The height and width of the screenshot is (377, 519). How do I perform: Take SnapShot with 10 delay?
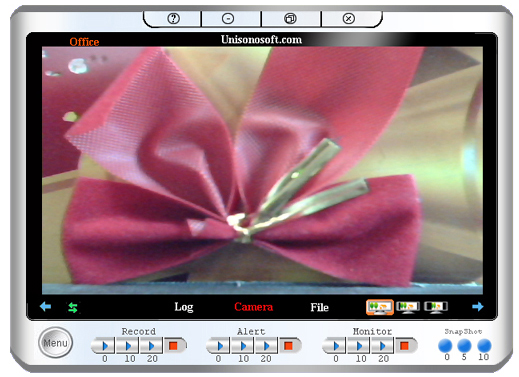click(x=484, y=346)
